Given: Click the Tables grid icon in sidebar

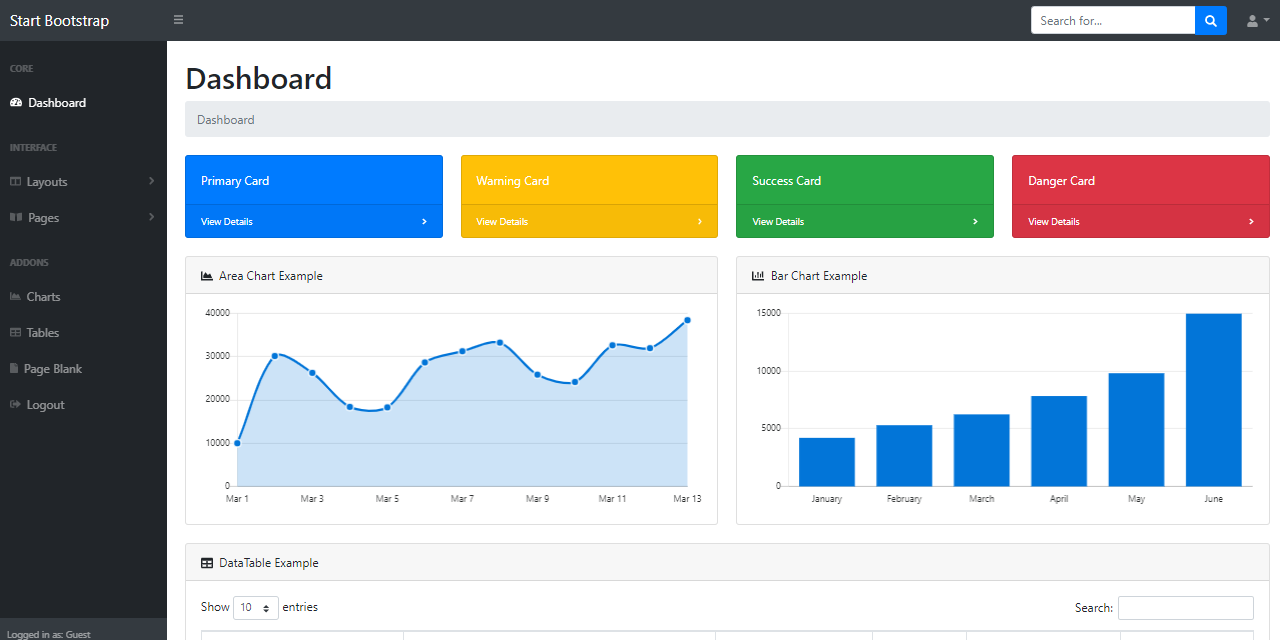Looking at the screenshot, I should click(15, 333).
